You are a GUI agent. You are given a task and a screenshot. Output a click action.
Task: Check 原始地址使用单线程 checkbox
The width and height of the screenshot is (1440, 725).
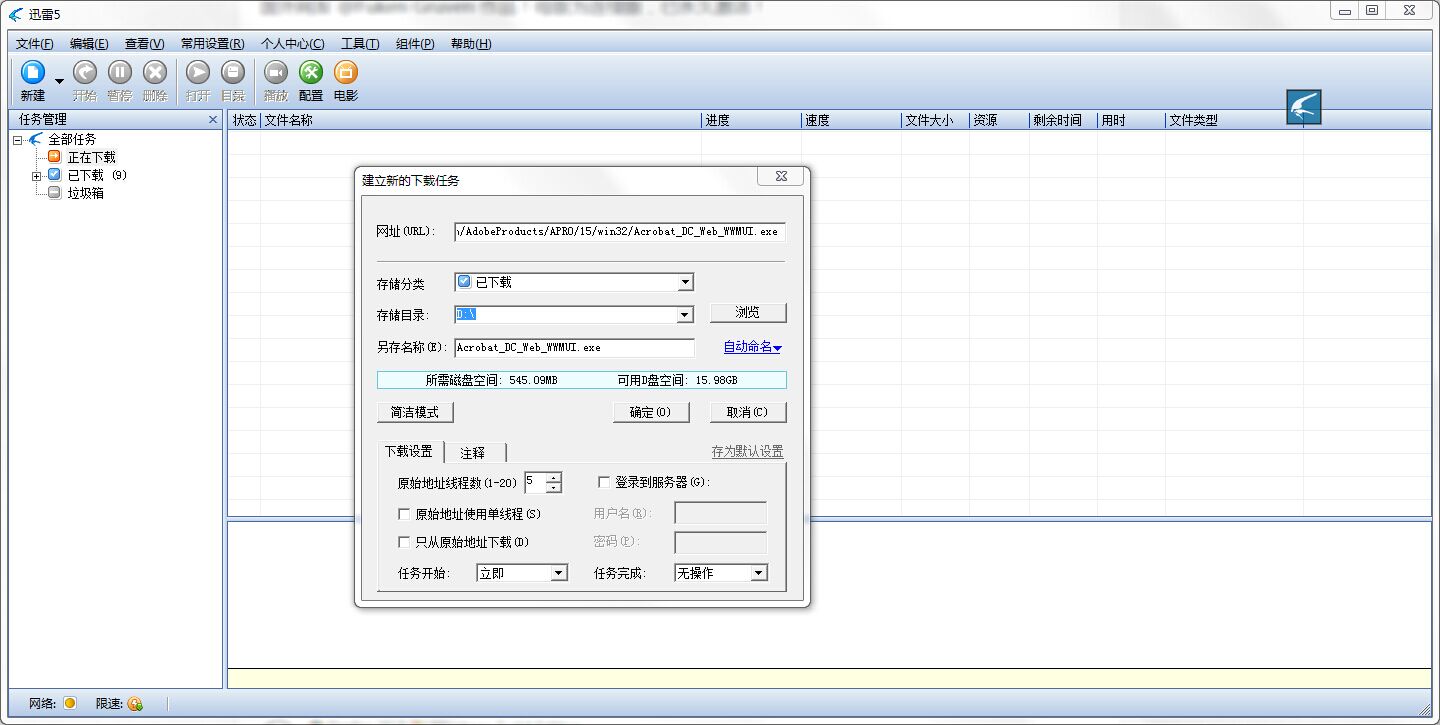(404, 513)
